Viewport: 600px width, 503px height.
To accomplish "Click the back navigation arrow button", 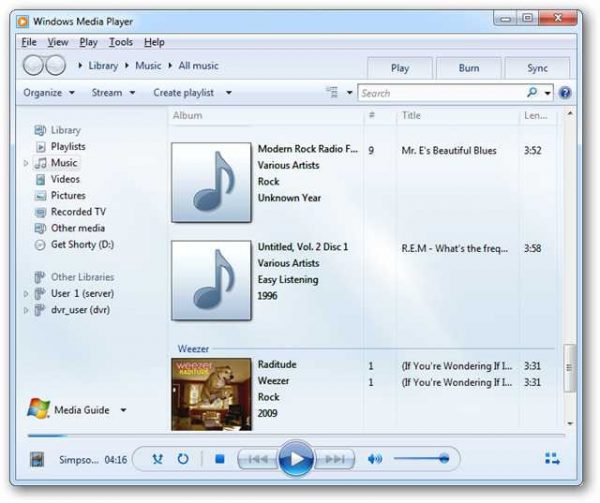I will (x=33, y=65).
